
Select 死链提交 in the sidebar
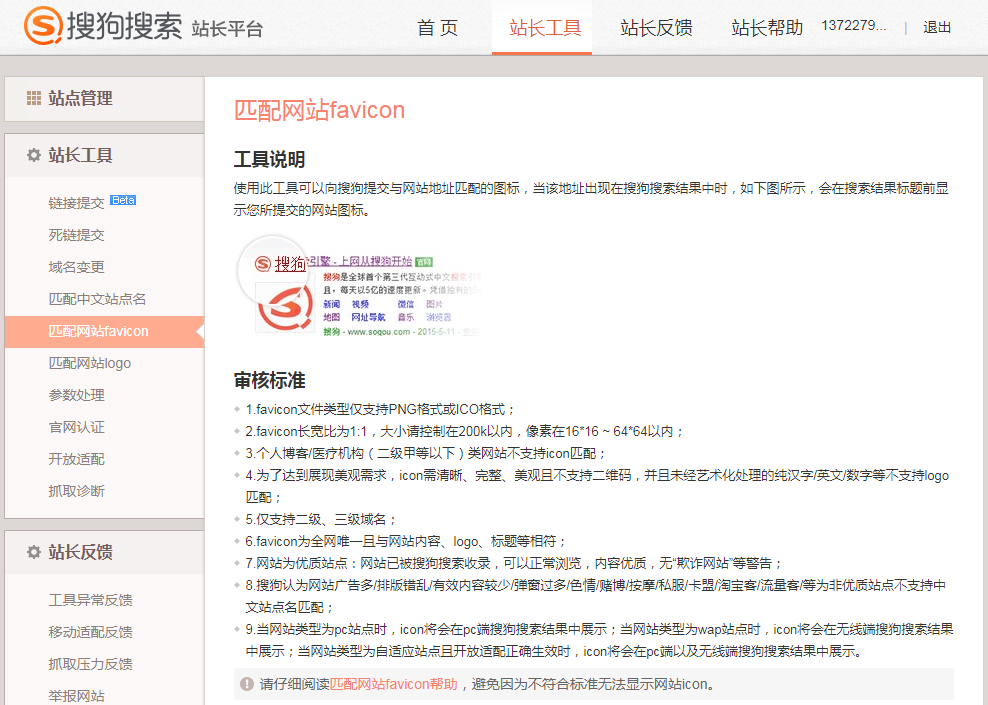click(x=77, y=235)
